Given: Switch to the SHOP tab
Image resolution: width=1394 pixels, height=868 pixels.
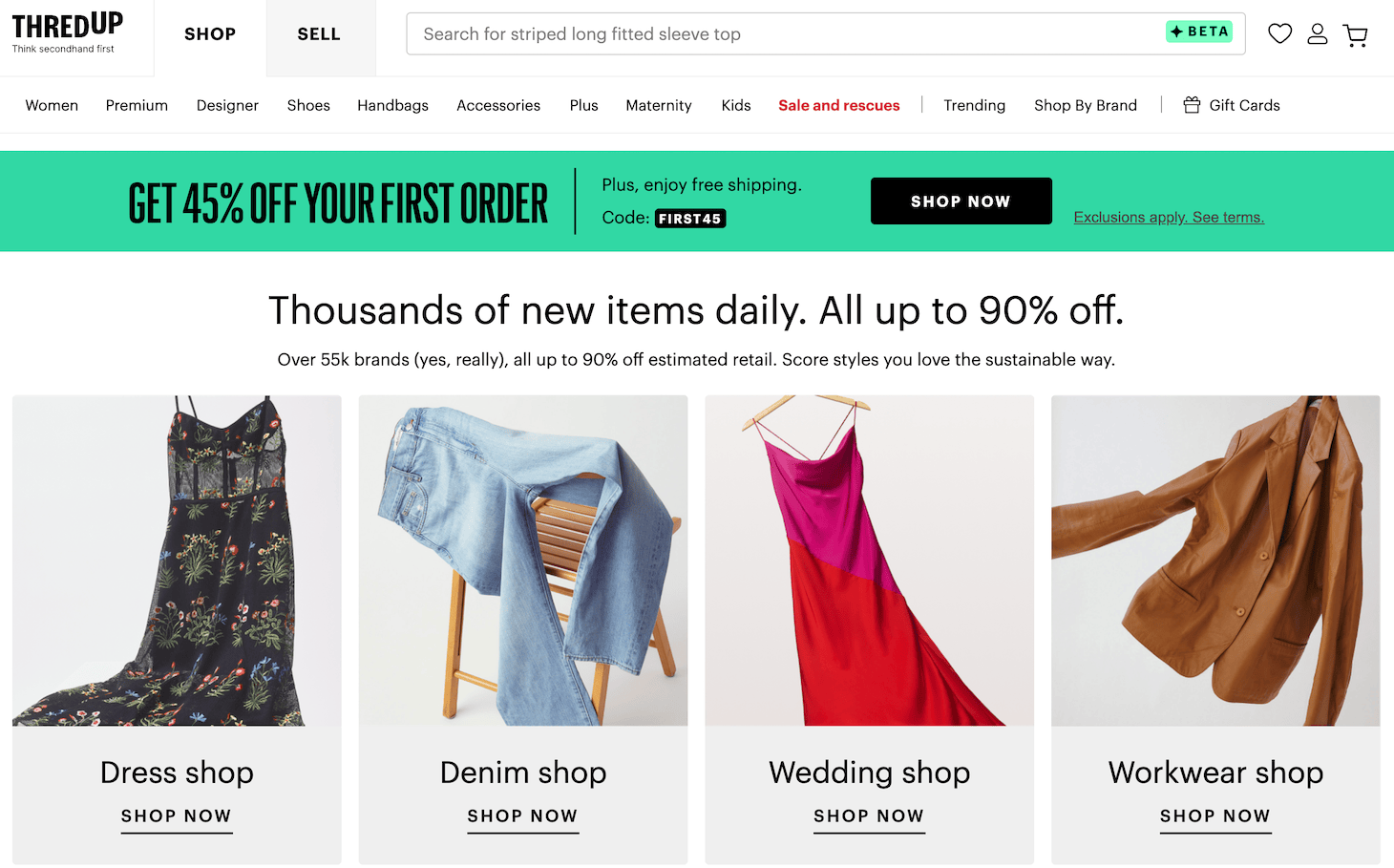Looking at the screenshot, I should (210, 34).
